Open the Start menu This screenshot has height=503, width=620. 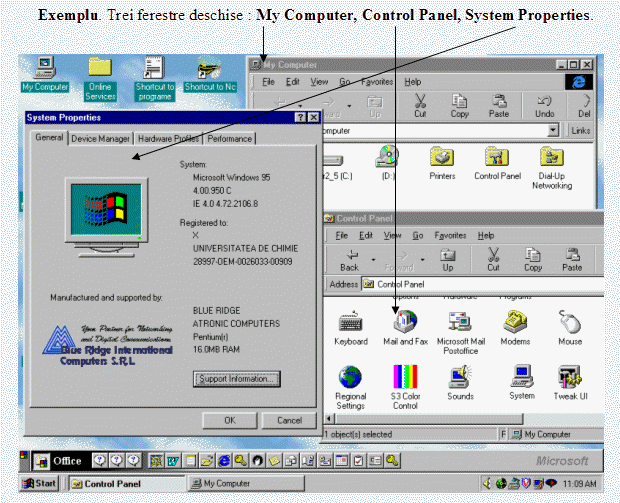(39, 484)
